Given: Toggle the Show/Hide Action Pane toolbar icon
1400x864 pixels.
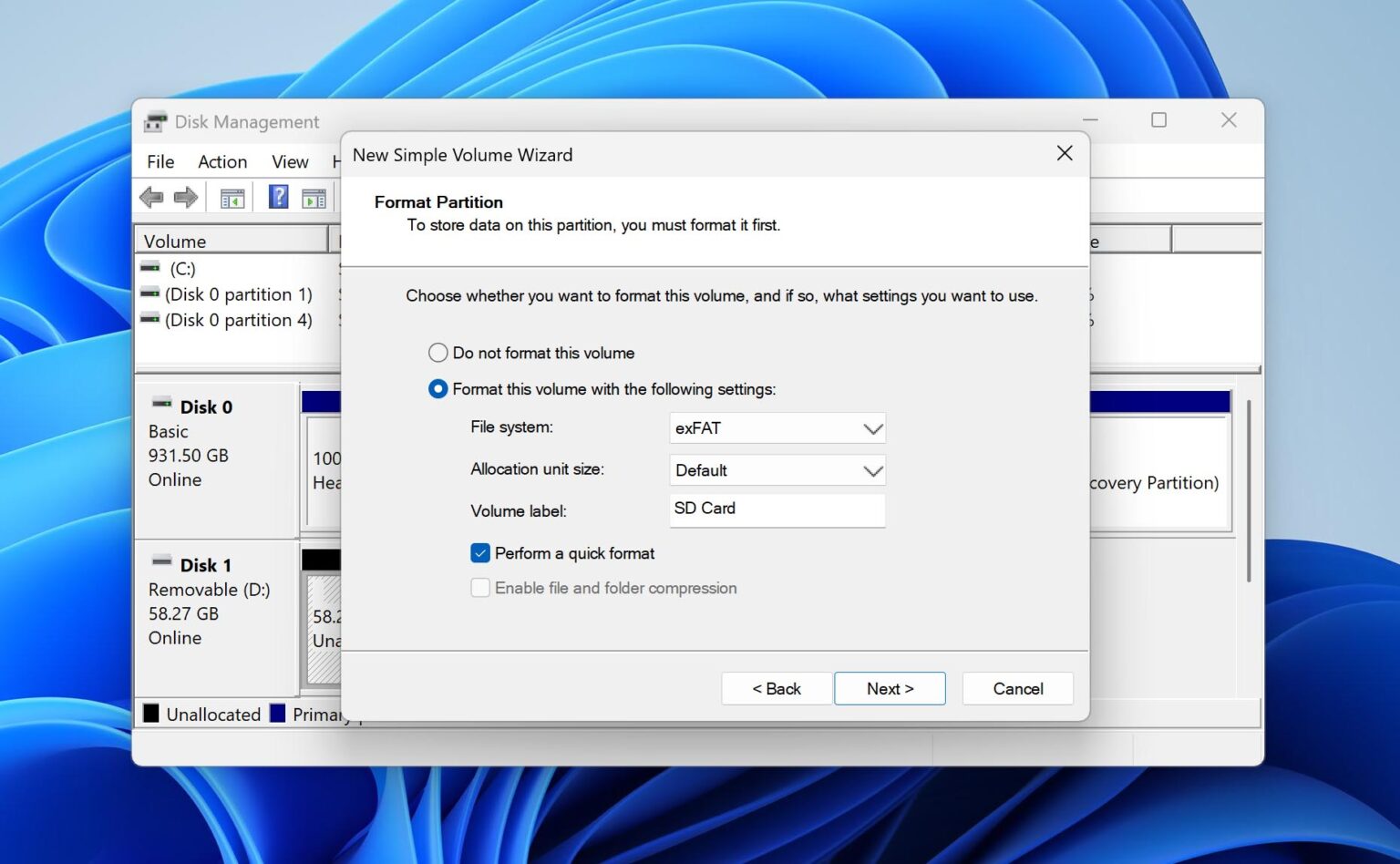Looking at the screenshot, I should click(x=314, y=197).
